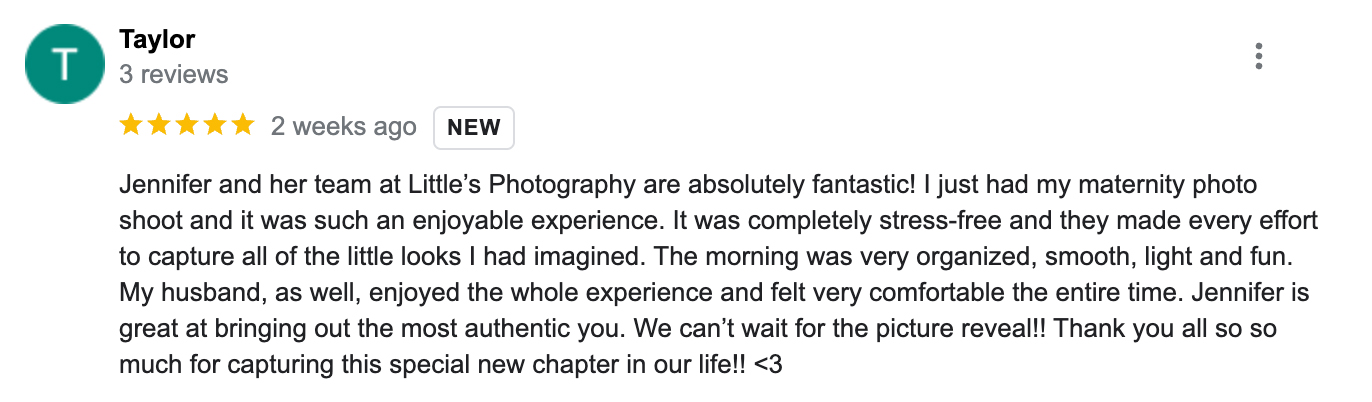Open reviewer name Taylor's profile
The height and width of the screenshot is (402, 1372).
coord(157,40)
